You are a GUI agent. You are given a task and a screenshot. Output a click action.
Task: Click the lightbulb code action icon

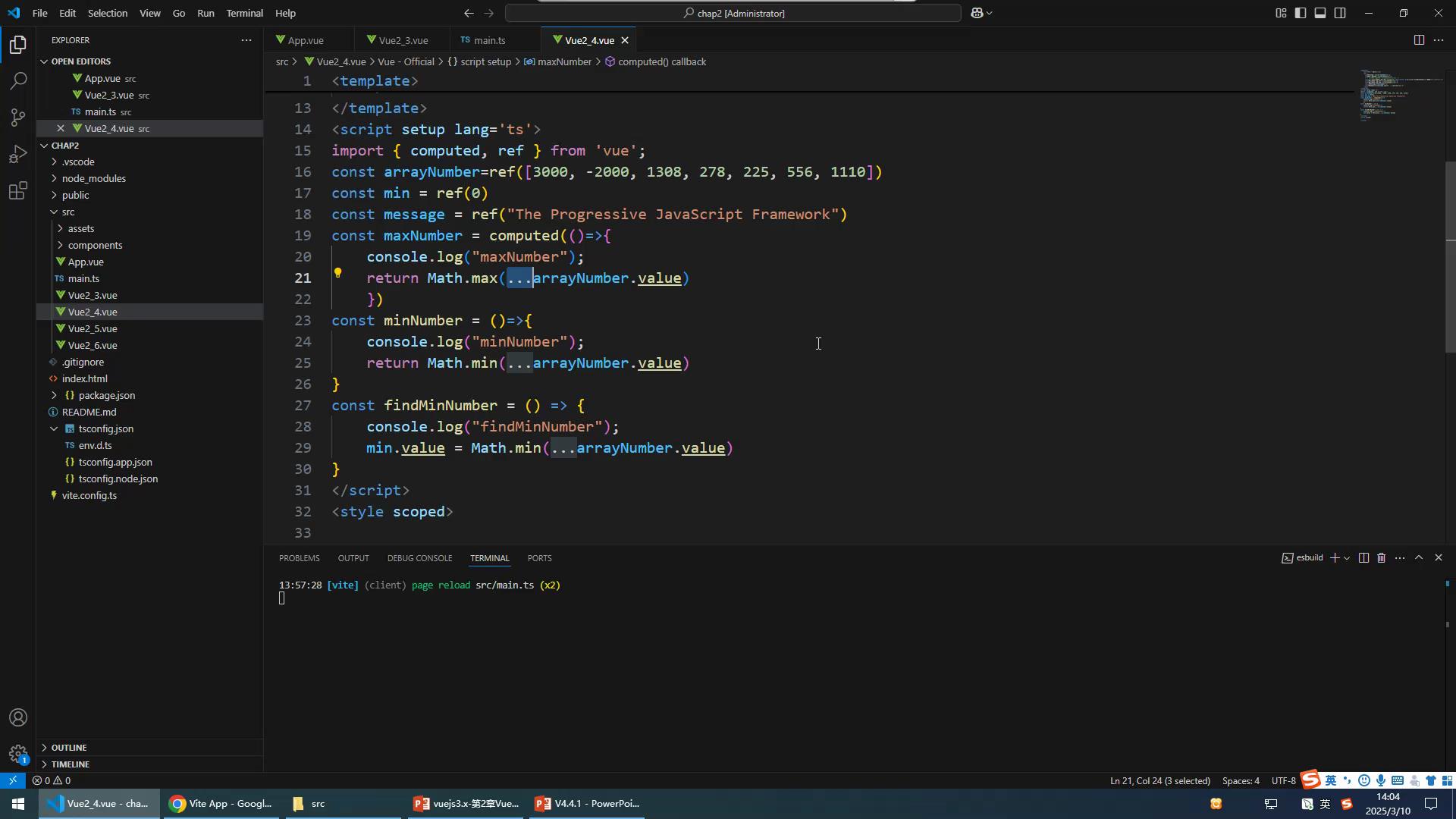pos(338,274)
